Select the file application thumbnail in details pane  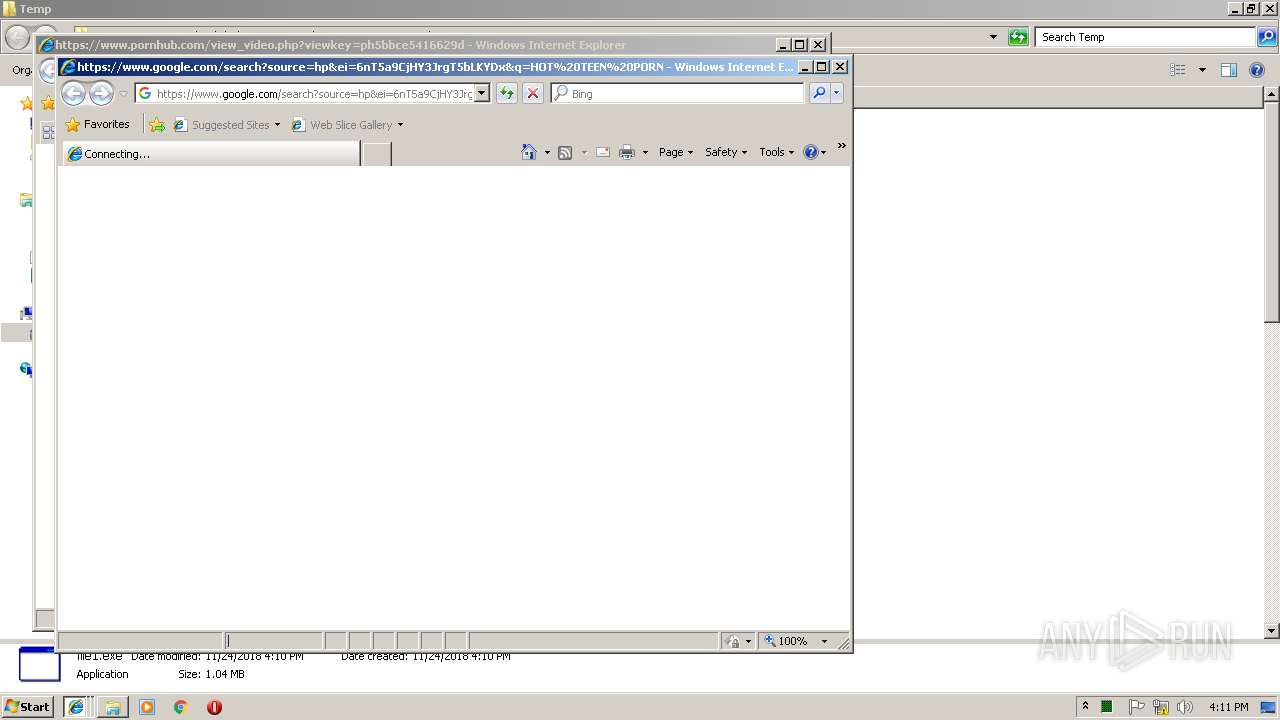pos(40,665)
